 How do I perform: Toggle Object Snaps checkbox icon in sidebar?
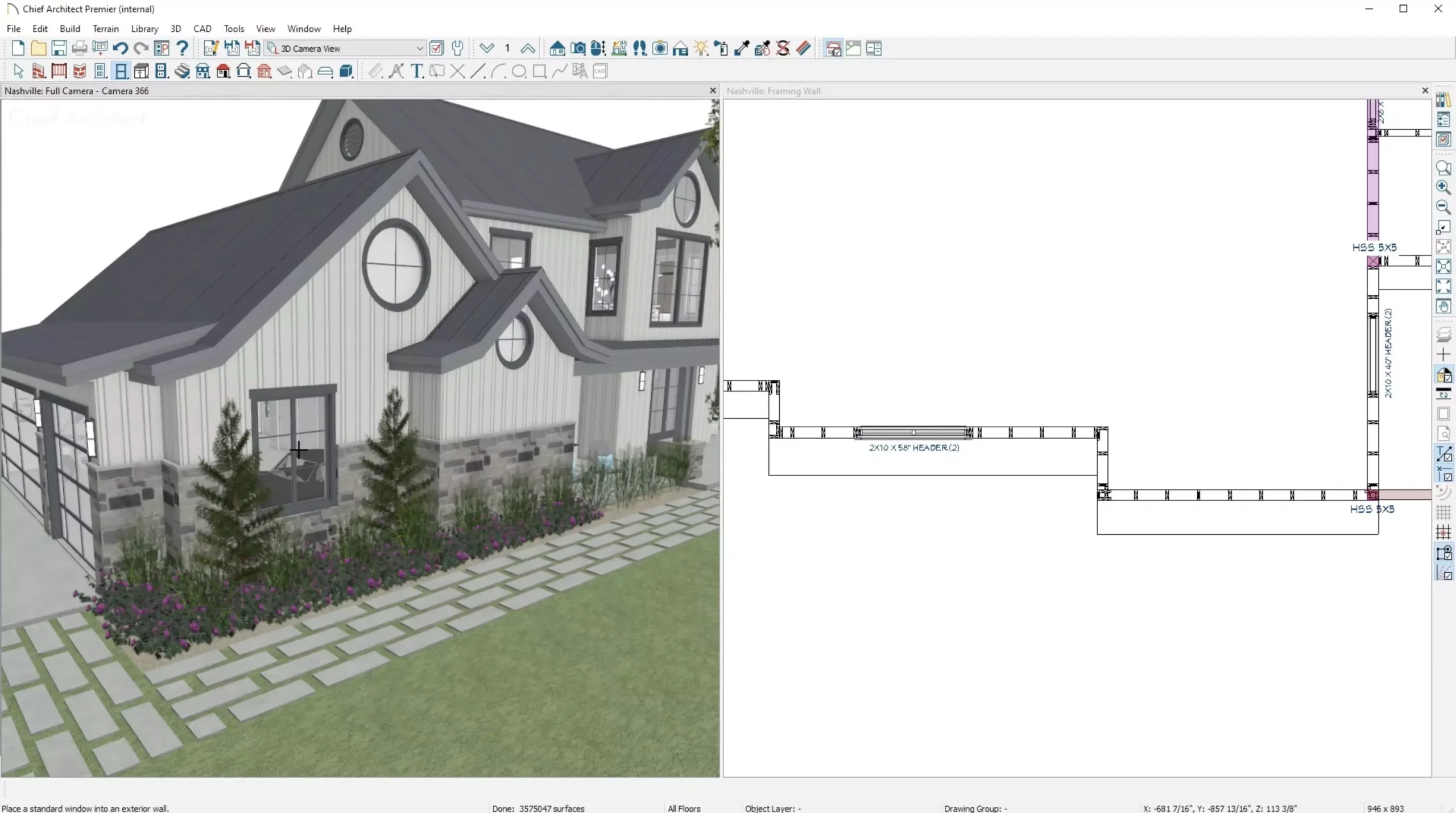[x=1443, y=552]
